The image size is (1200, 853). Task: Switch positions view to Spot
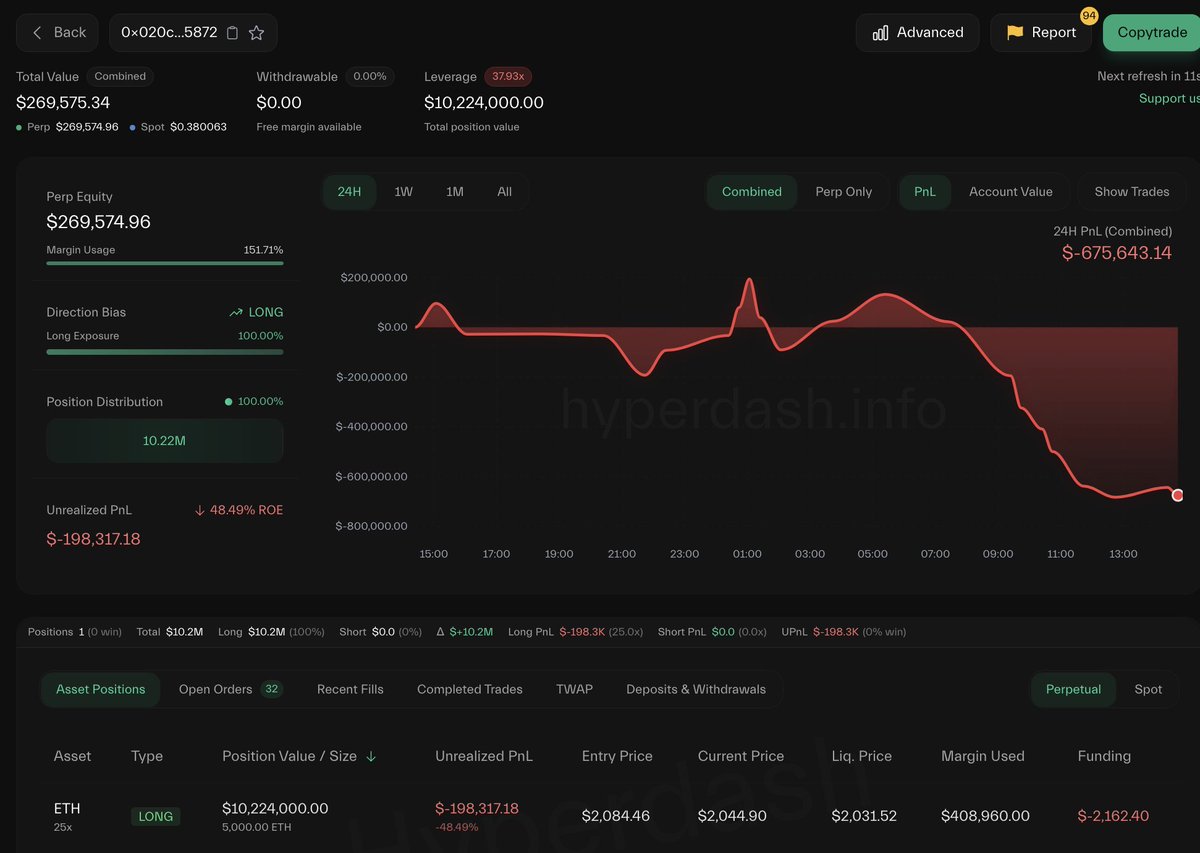tap(1148, 689)
